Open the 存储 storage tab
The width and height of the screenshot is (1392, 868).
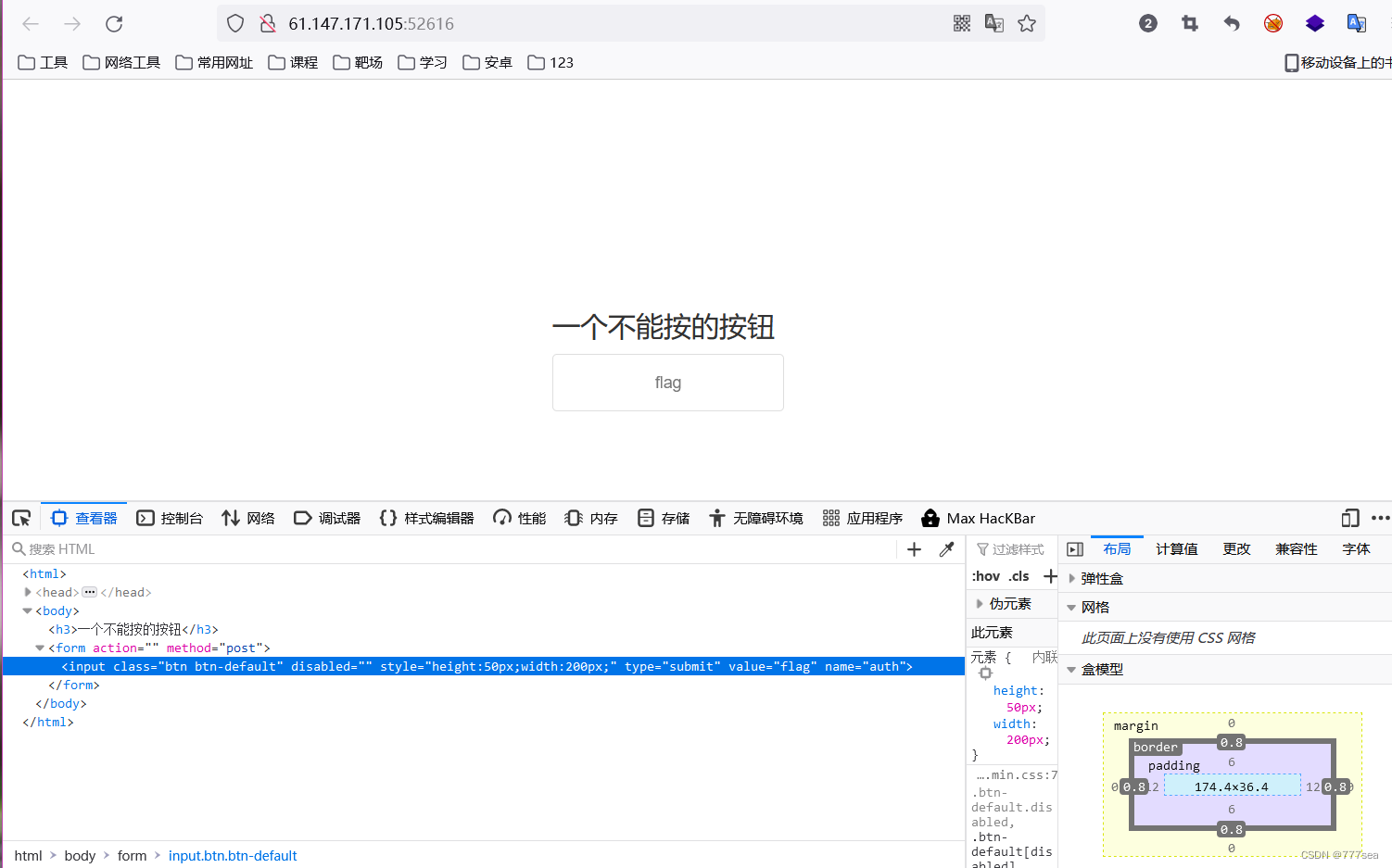pos(664,518)
